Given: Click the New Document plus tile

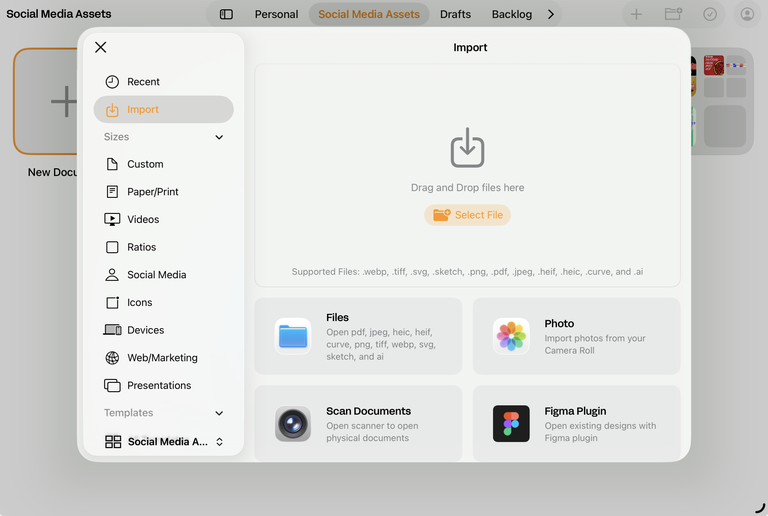Looking at the screenshot, I should click(47, 101).
